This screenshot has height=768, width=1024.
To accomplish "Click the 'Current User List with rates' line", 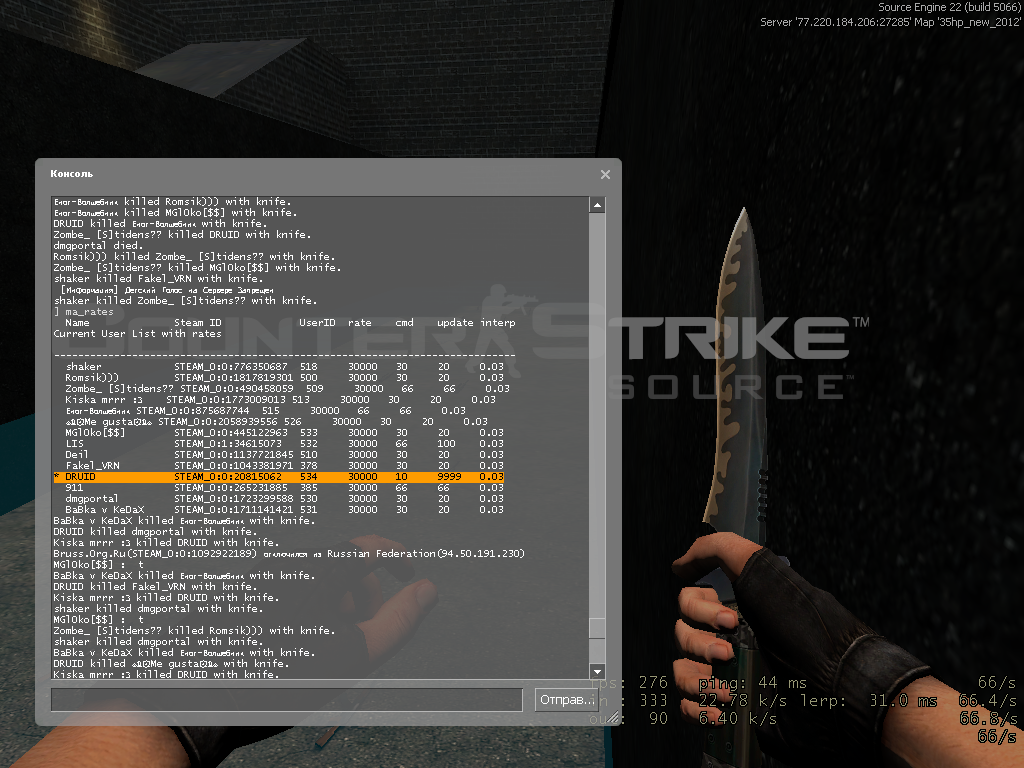I will coord(138,334).
